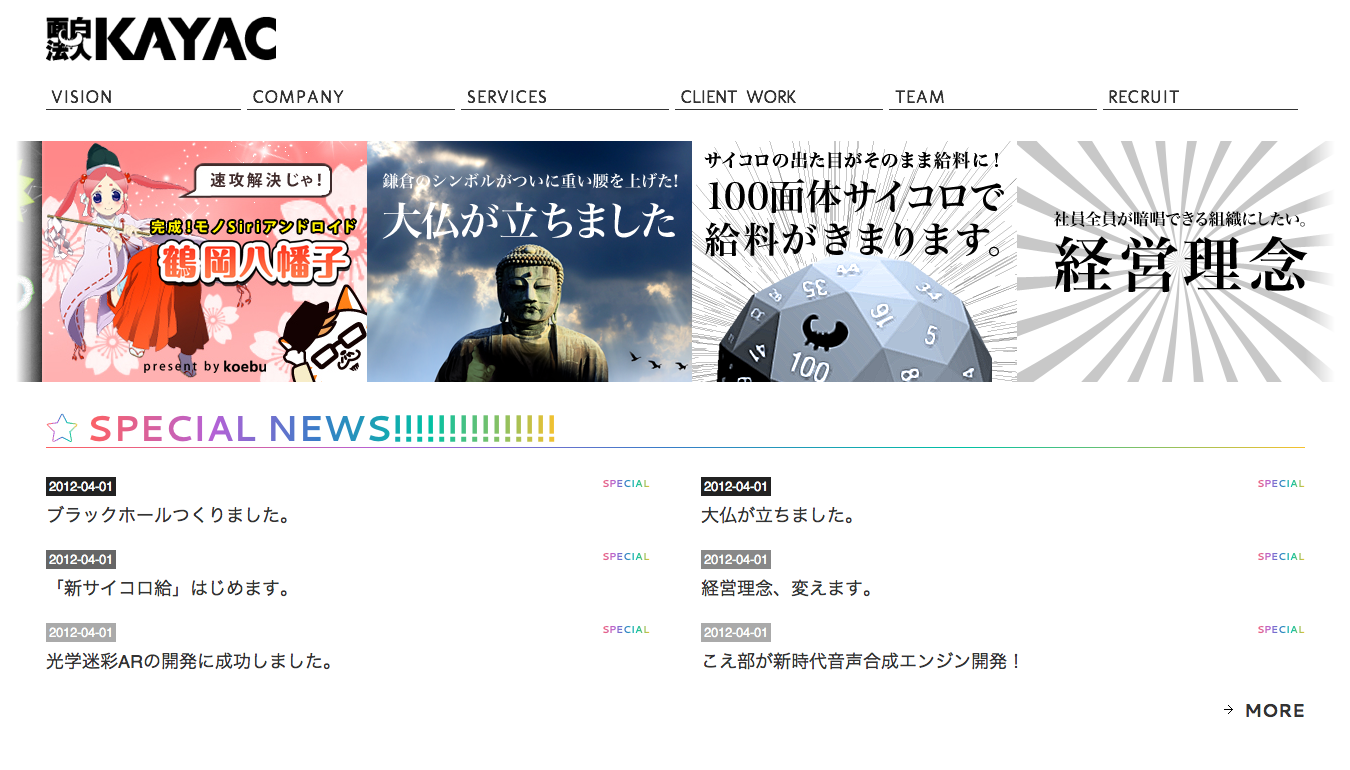This screenshot has width=1350, height=770.
Task: Open news 光学迷彩ARの開発に成功しました。
Action: coord(190,662)
